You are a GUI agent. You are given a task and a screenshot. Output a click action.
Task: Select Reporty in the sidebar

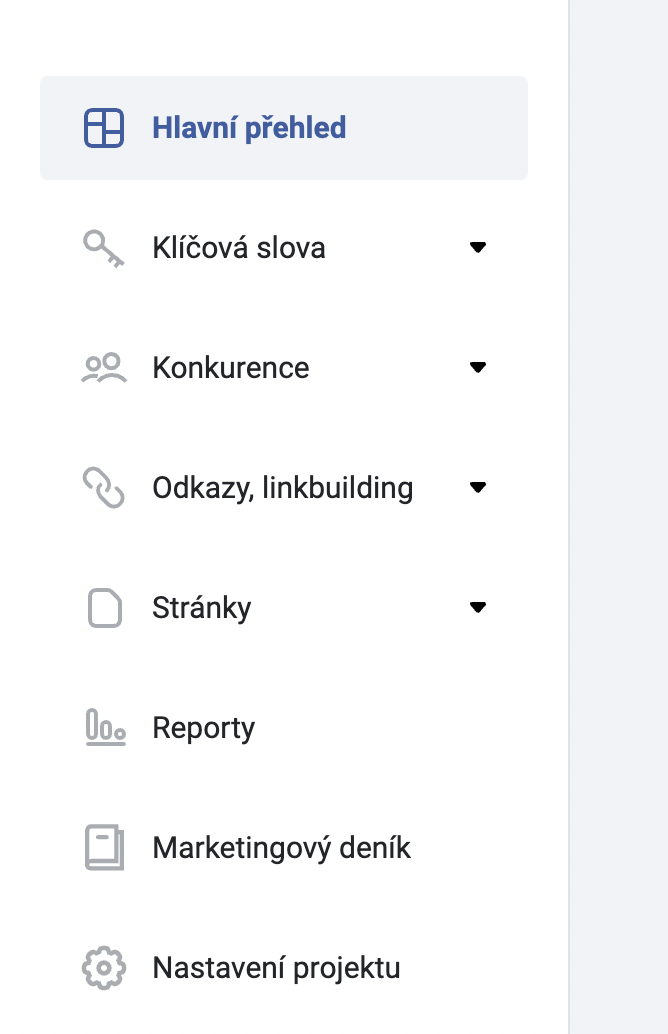tap(203, 727)
